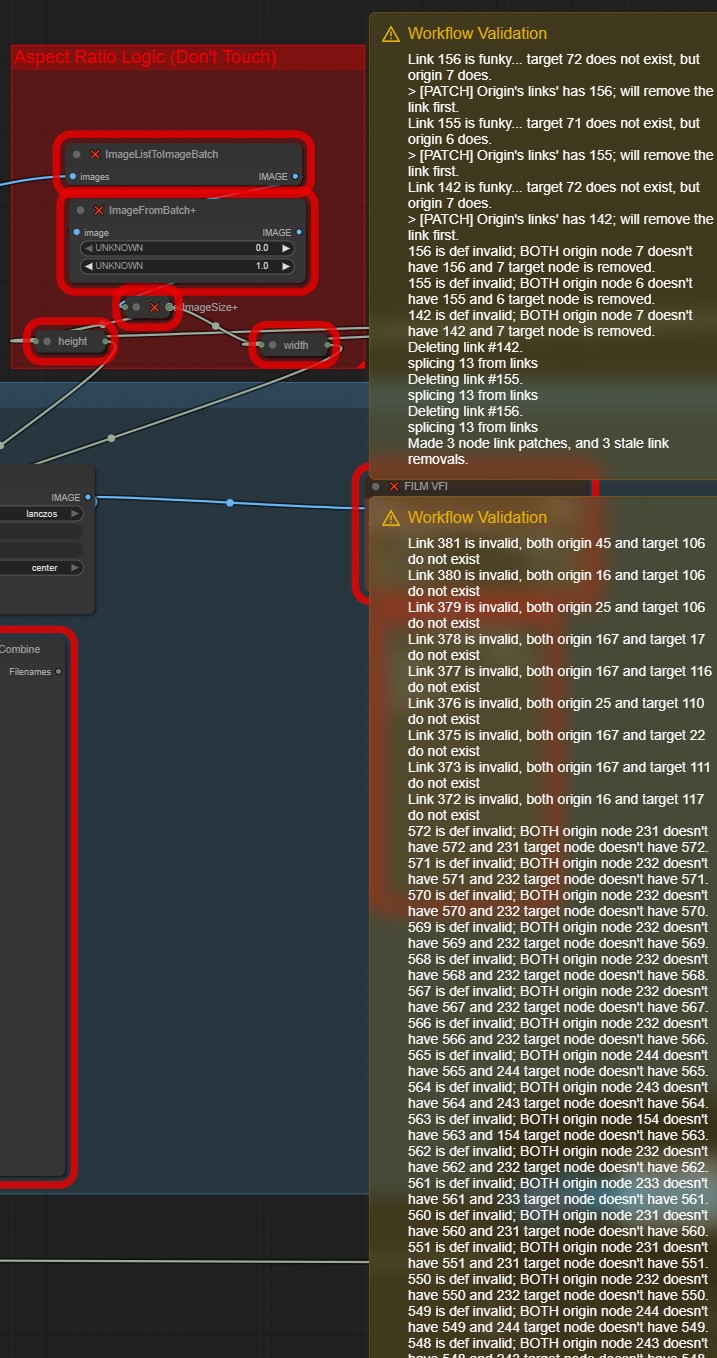Click the text 'Deleting link #155.'
717x1358 pixels.
pyautogui.click(x=465, y=379)
